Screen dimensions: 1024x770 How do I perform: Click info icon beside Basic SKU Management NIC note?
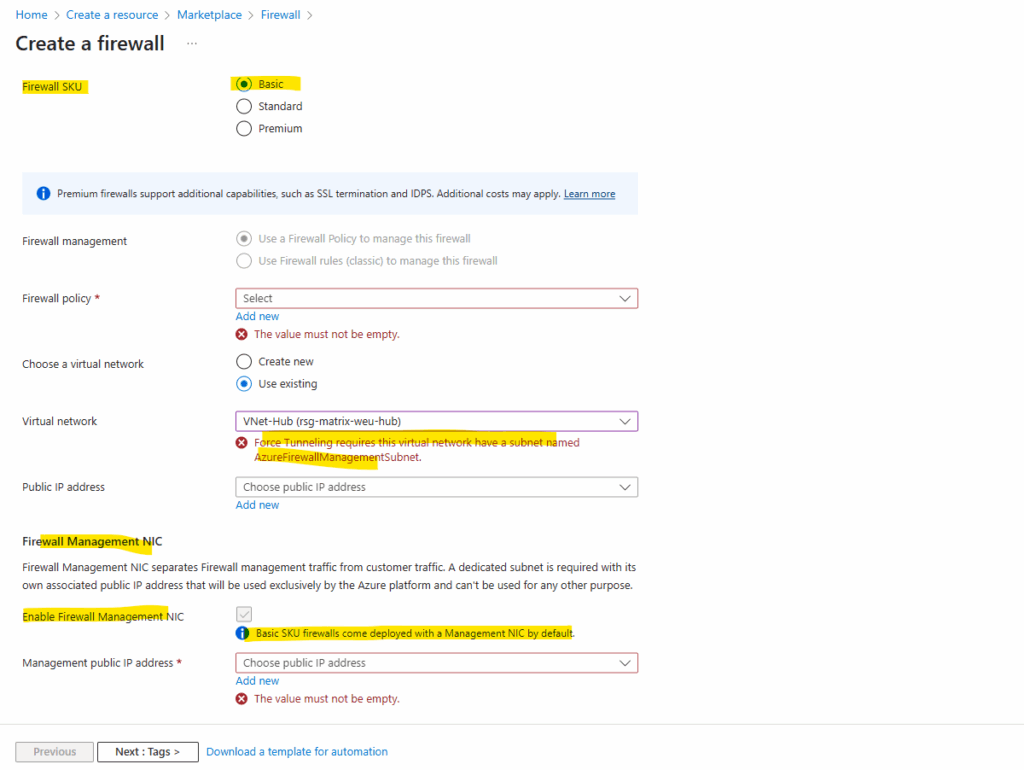pos(242,634)
